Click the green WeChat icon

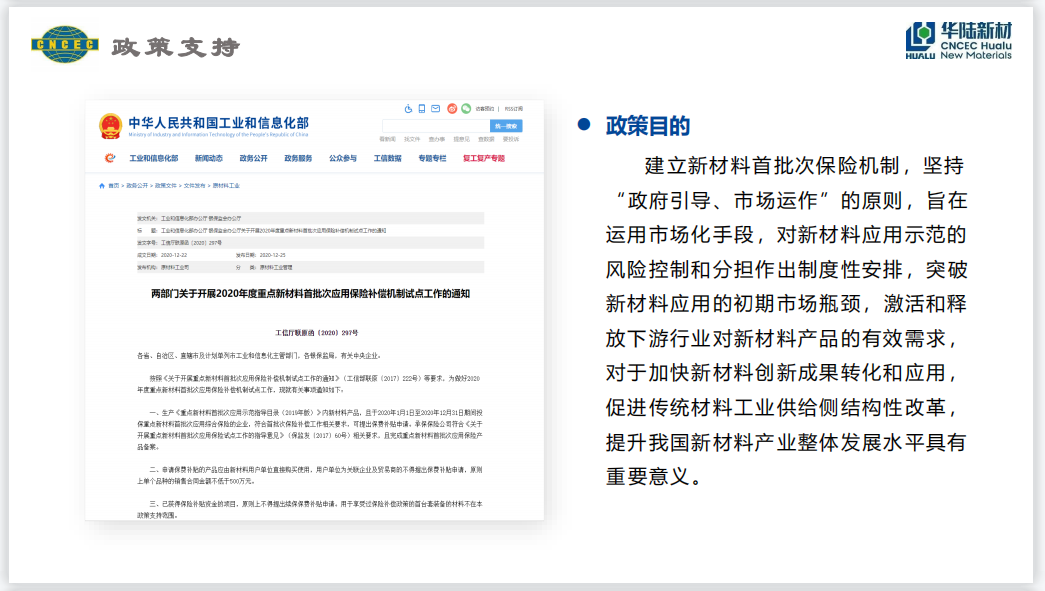click(x=465, y=108)
